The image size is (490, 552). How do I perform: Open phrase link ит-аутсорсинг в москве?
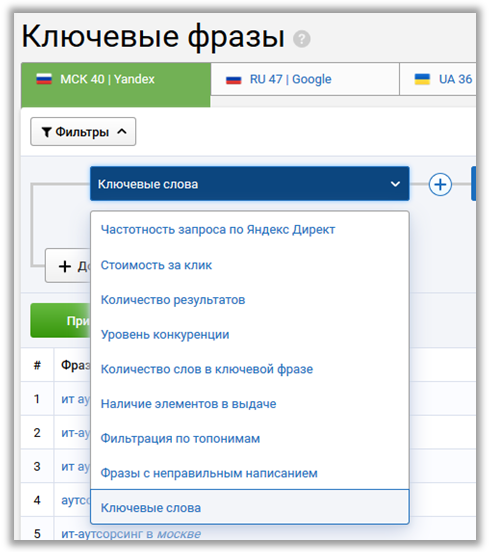[131, 534]
